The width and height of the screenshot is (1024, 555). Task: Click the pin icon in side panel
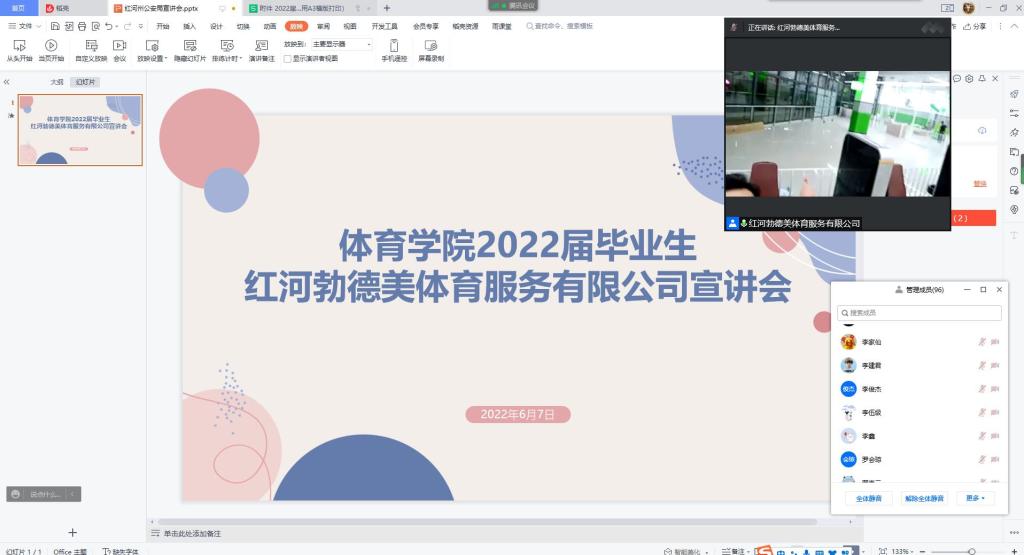click(x=982, y=78)
